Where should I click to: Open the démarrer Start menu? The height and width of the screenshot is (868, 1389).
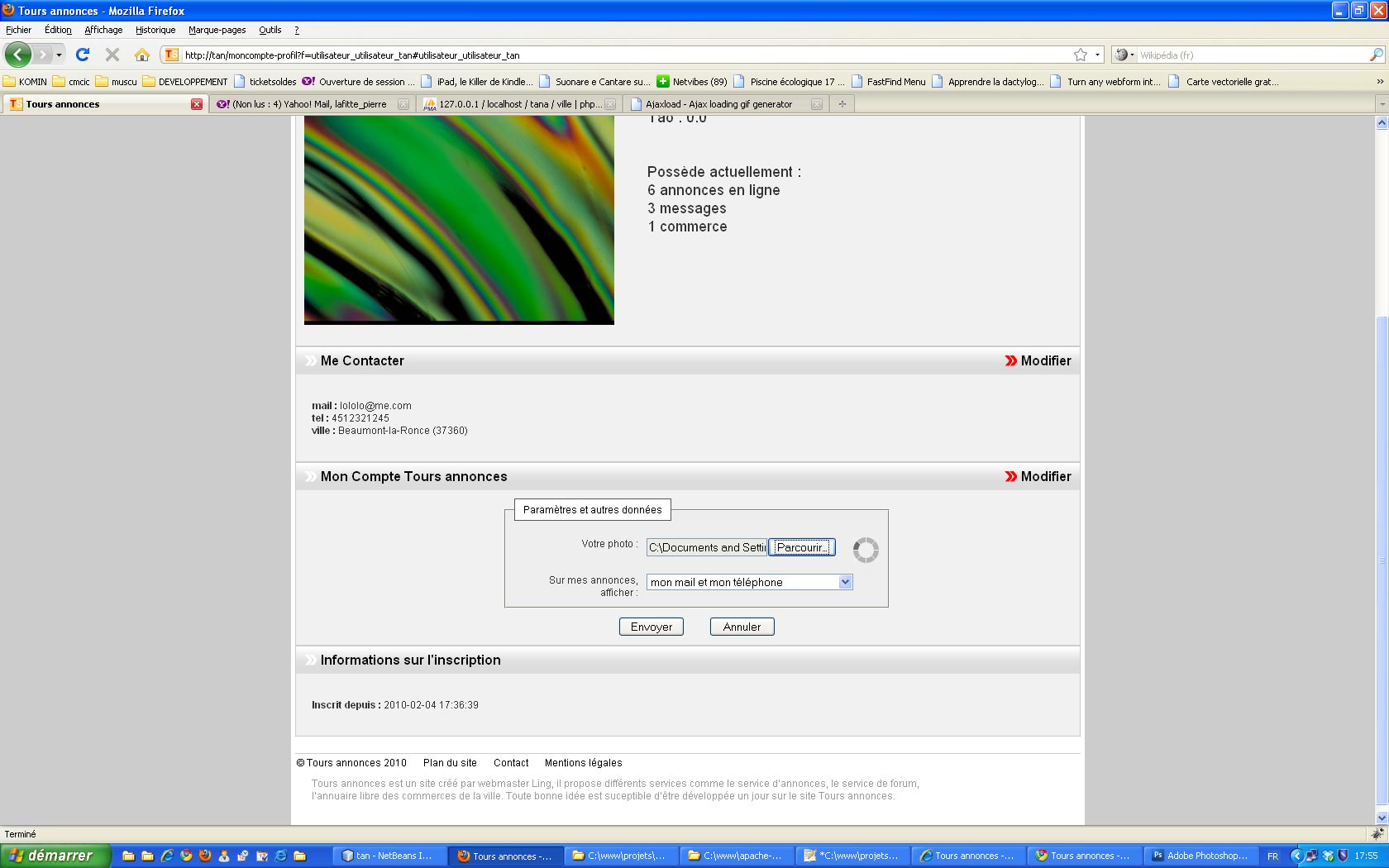click(x=55, y=856)
